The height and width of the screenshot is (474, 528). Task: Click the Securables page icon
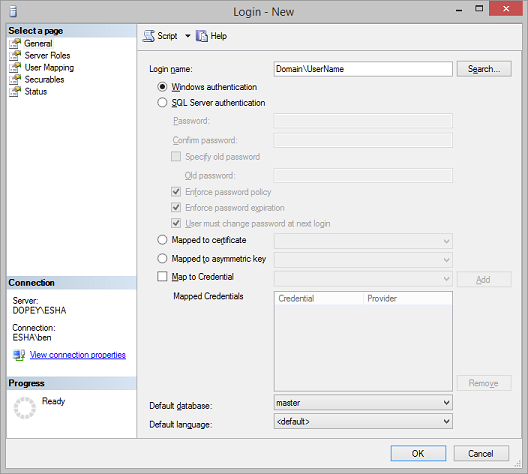click(15, 80)
